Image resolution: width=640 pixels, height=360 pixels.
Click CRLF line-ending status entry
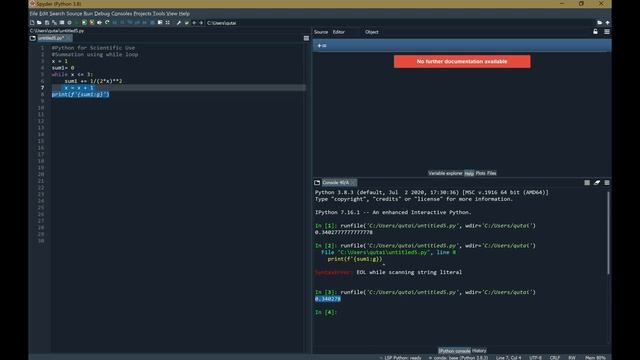click(555, 358)
